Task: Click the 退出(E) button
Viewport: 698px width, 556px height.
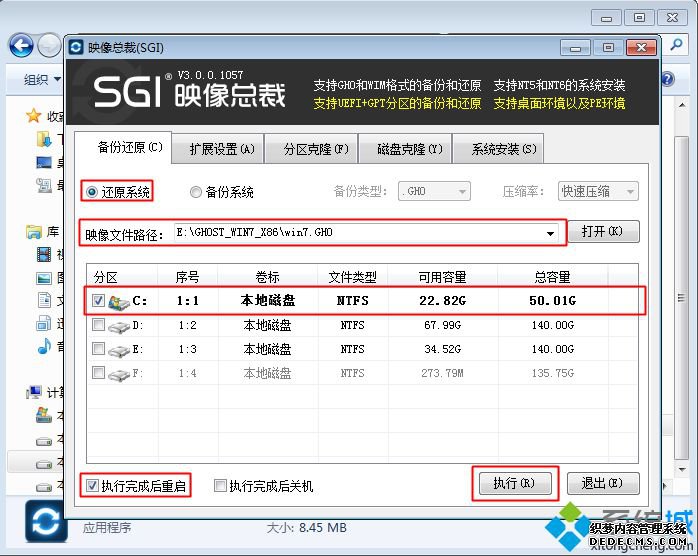Action: (603, 483)
